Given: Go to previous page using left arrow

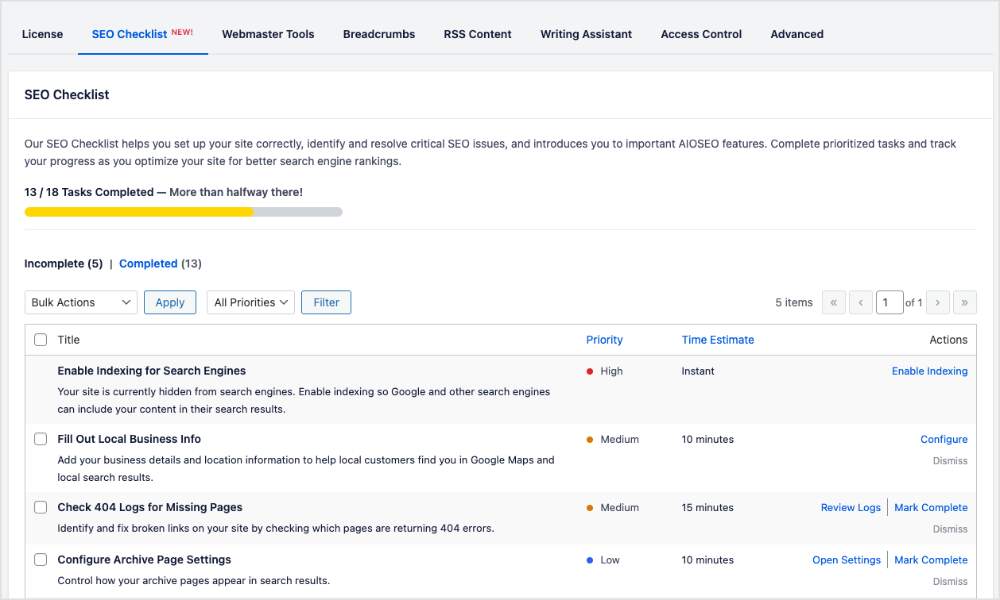Looking at the screenshot, I should [861, 302].
